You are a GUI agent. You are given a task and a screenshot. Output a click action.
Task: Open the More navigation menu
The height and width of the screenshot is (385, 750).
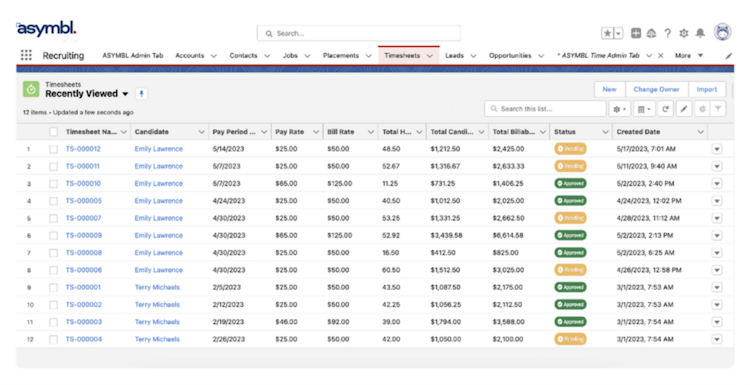(x=689, y=55)
